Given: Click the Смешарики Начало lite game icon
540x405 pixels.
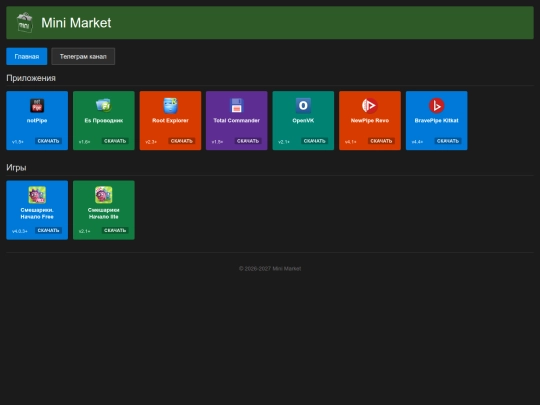Looking at the screenshot, I should [104, 195].
